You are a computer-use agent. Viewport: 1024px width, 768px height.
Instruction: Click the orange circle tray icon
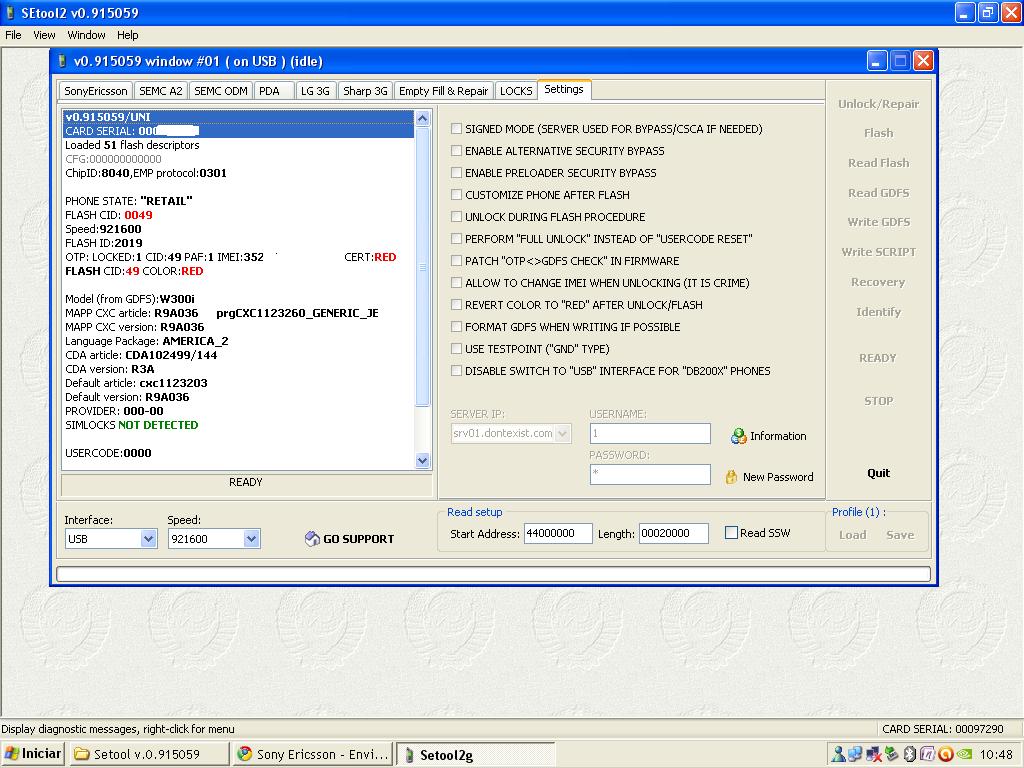click(946, 755)
